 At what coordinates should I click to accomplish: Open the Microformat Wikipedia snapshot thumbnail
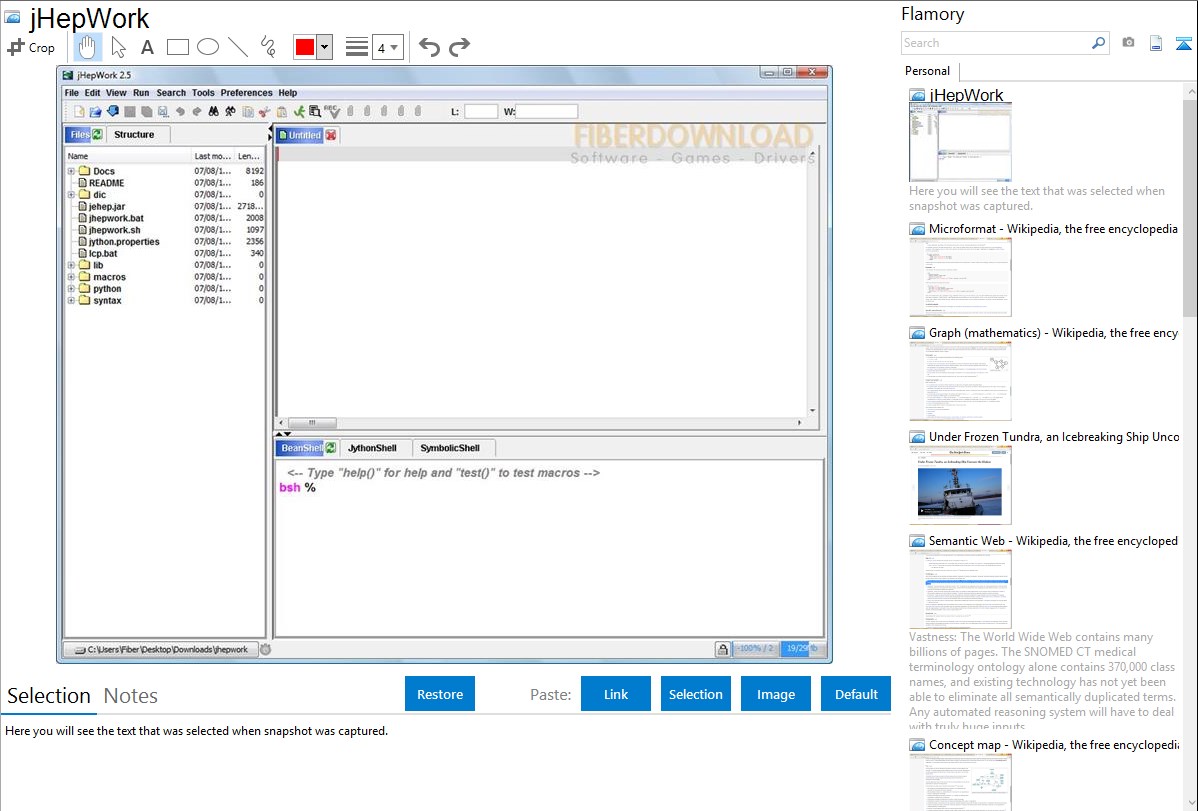pos(960,277)
